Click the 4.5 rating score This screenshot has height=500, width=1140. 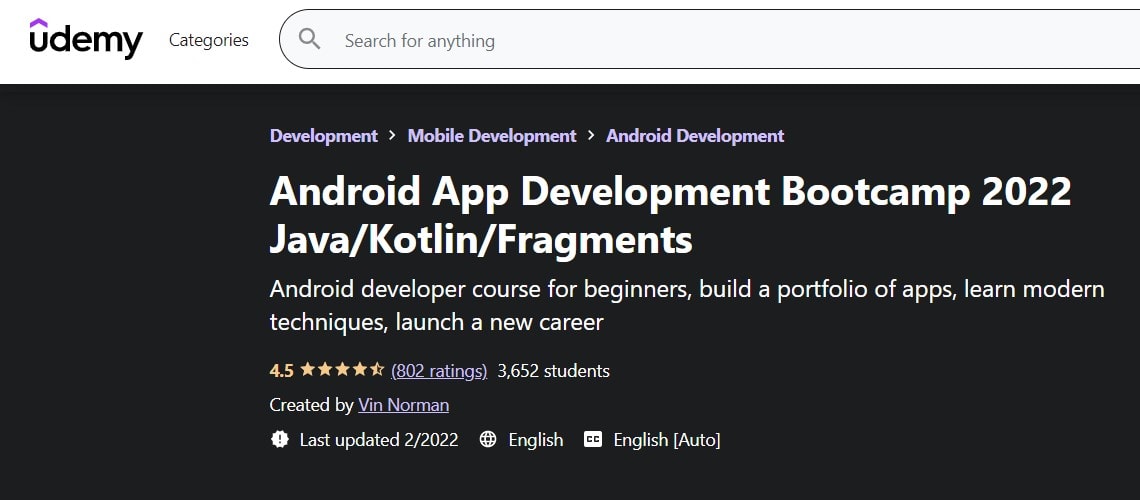[281, 371]
